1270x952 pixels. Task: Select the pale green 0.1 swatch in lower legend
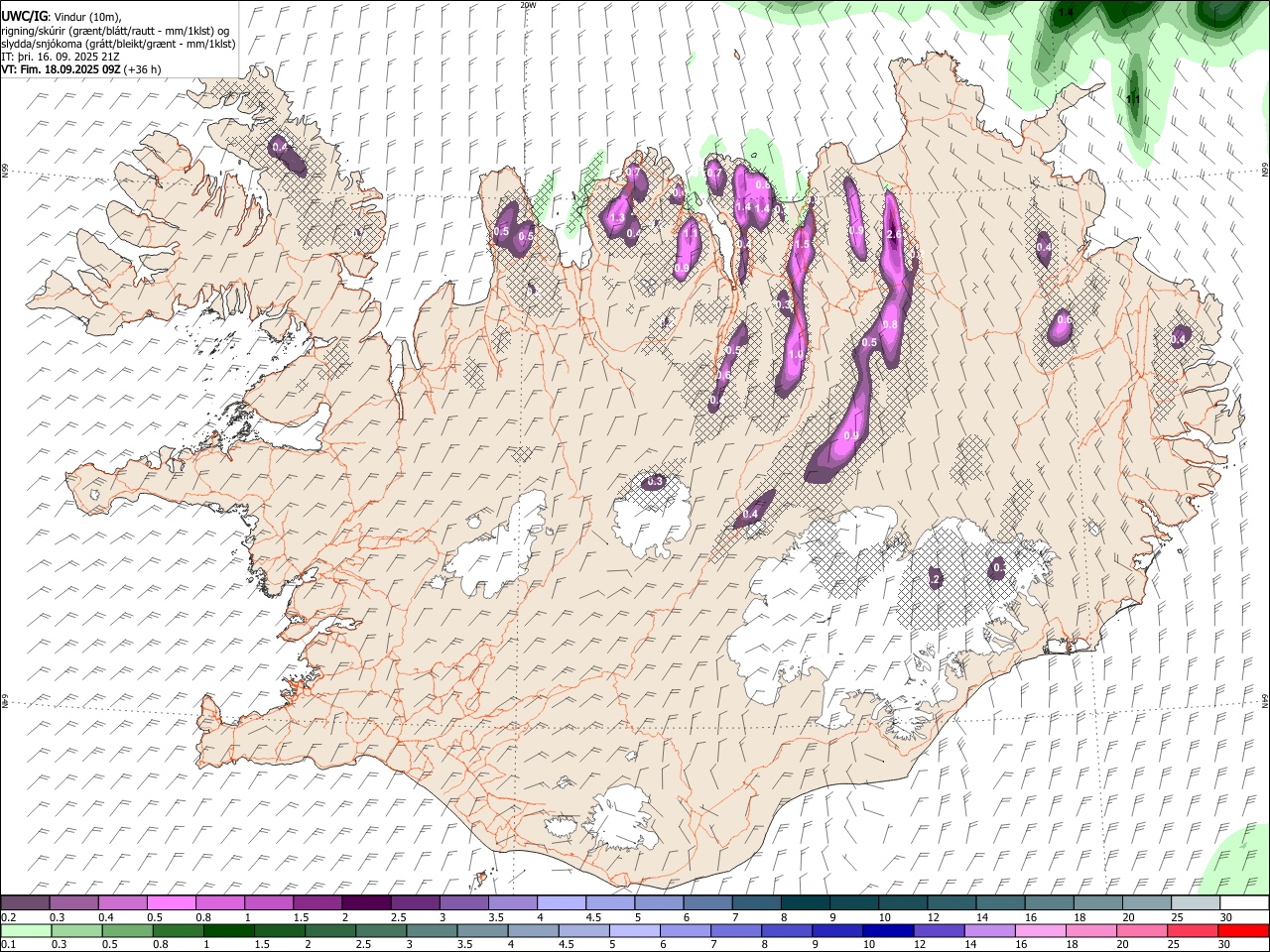[26, 930]
